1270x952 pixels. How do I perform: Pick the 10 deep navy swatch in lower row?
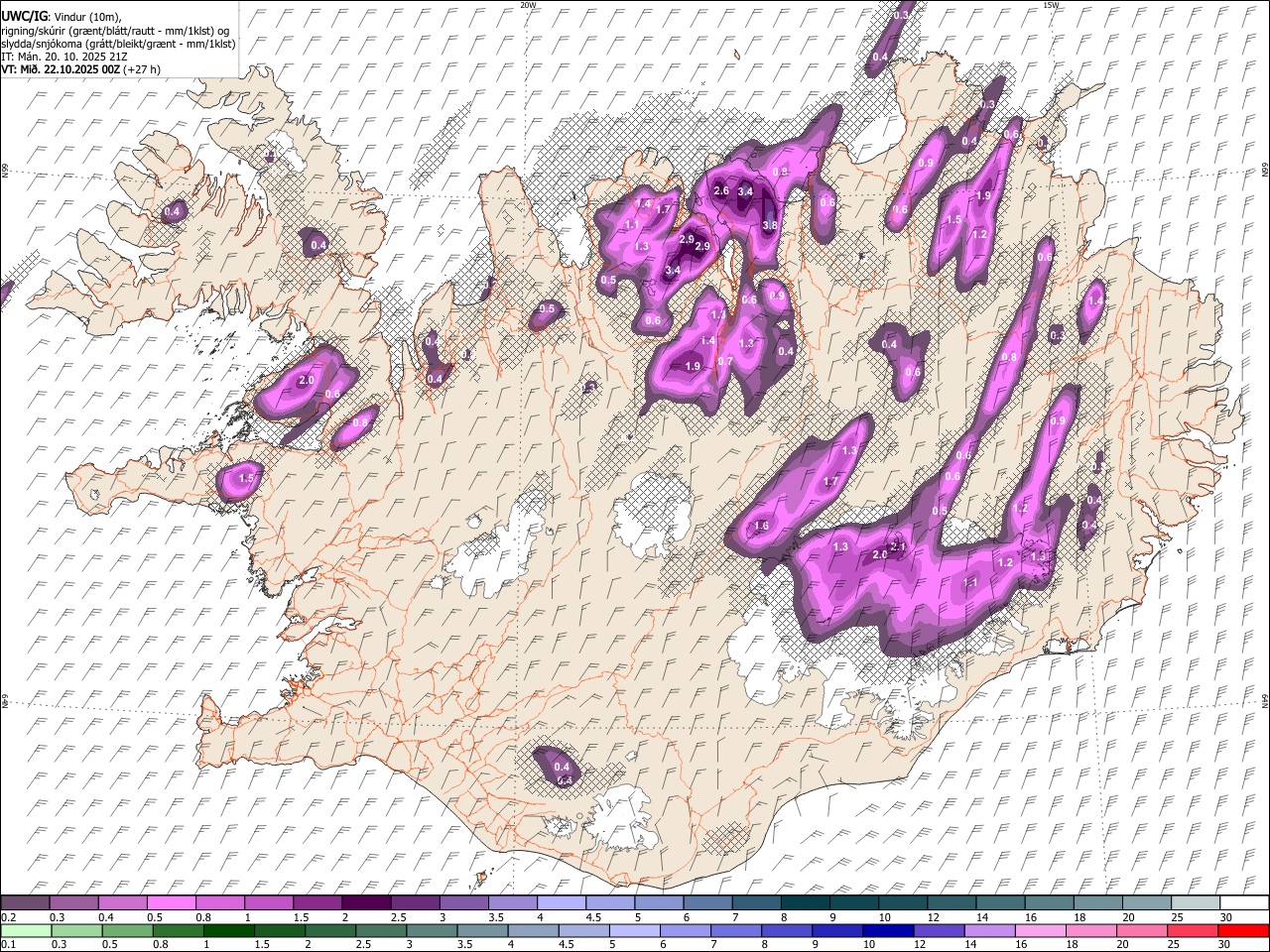click(x=887, y=931)
